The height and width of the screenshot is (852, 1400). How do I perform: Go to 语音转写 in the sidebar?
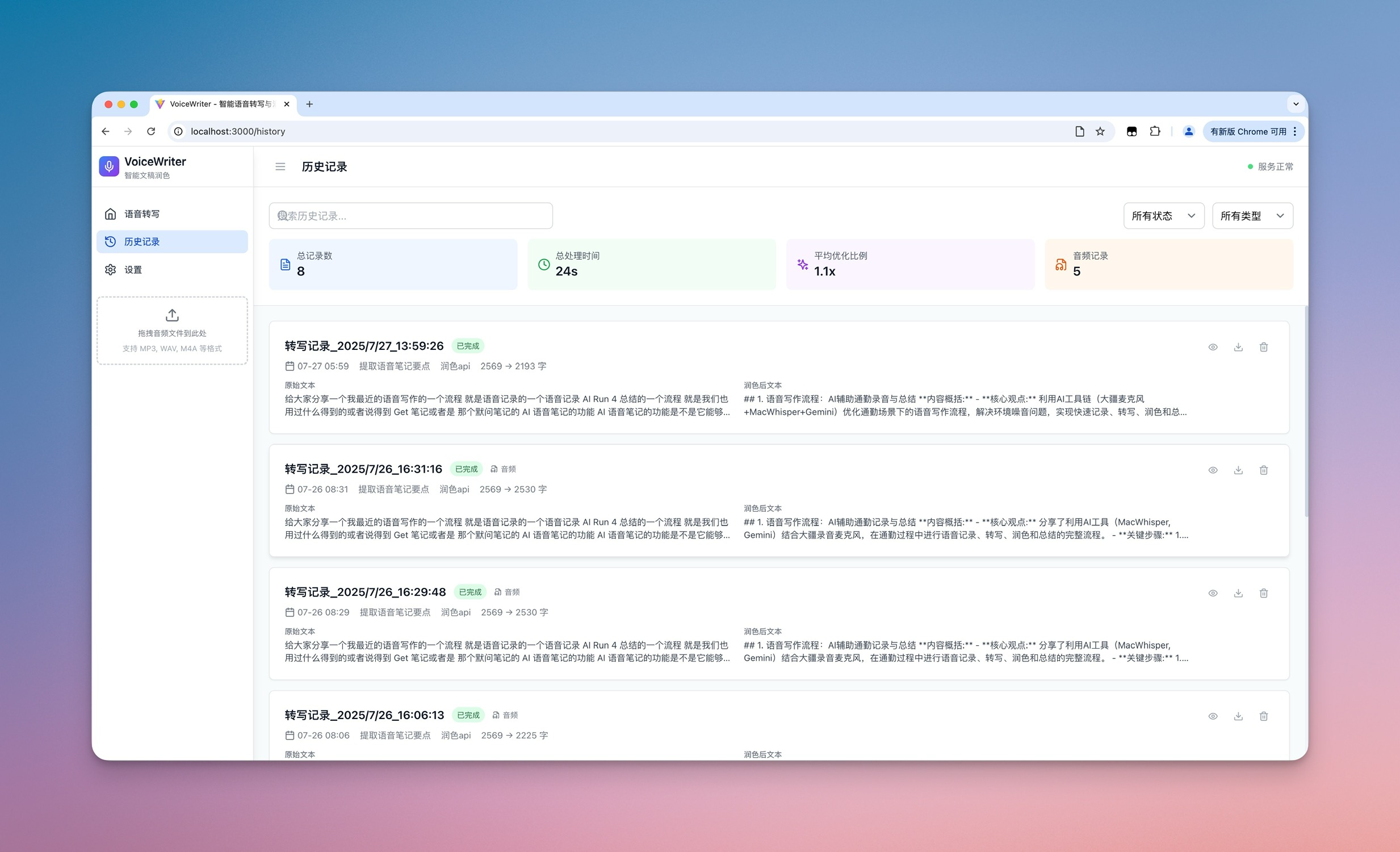[142, 214]
